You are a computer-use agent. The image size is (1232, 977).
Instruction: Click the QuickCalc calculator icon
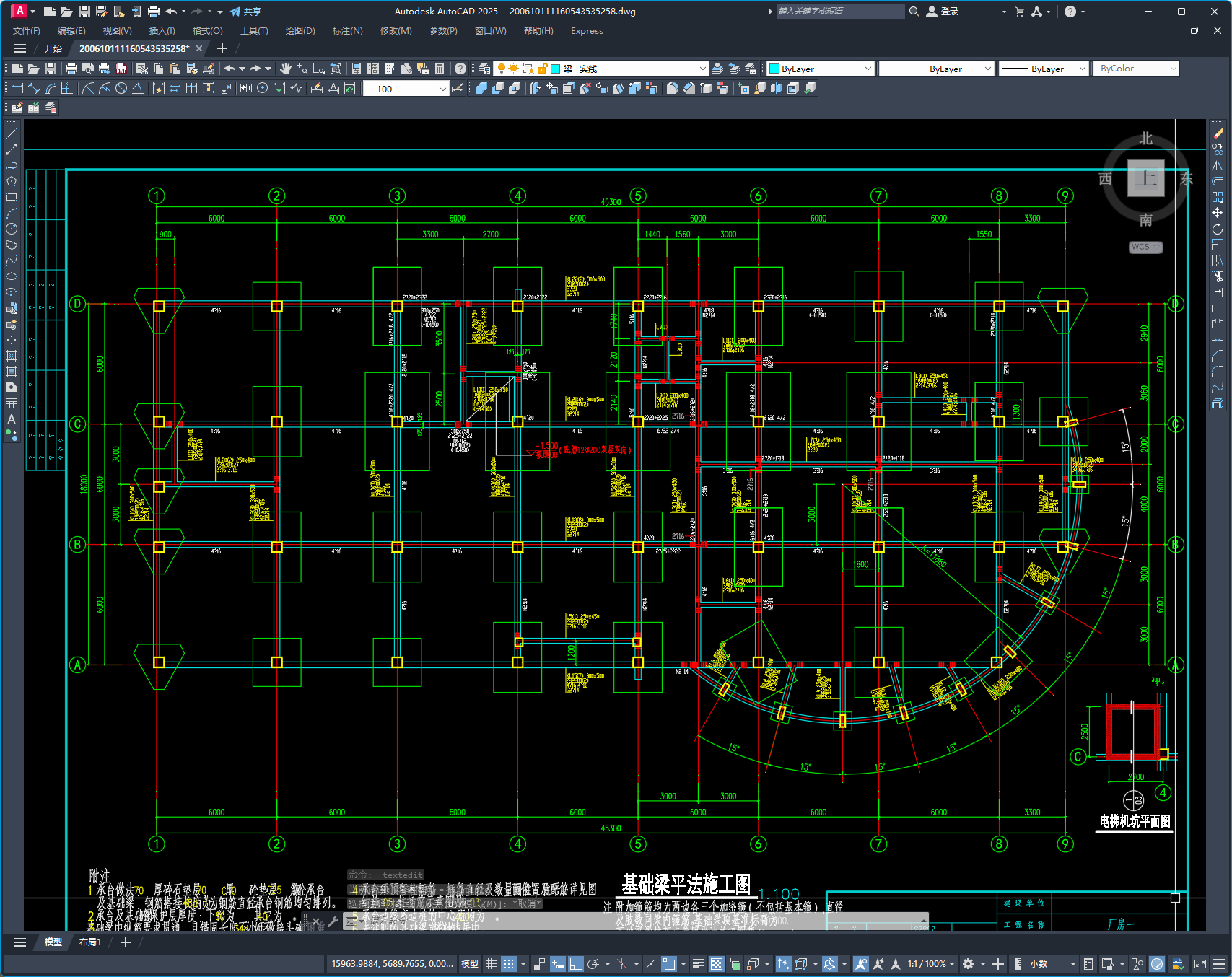(x=440, y=69)
